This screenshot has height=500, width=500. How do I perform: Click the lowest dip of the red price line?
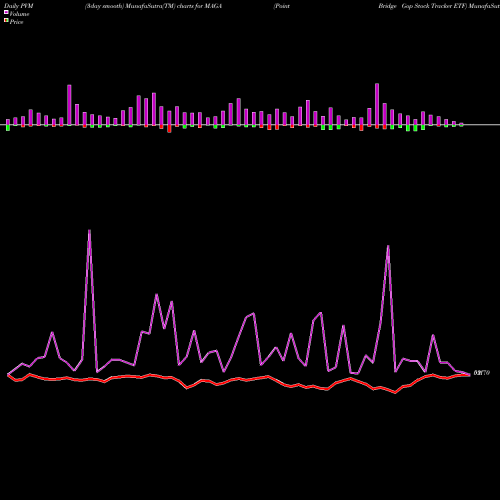pyautogui.click(x=395, y=392)
